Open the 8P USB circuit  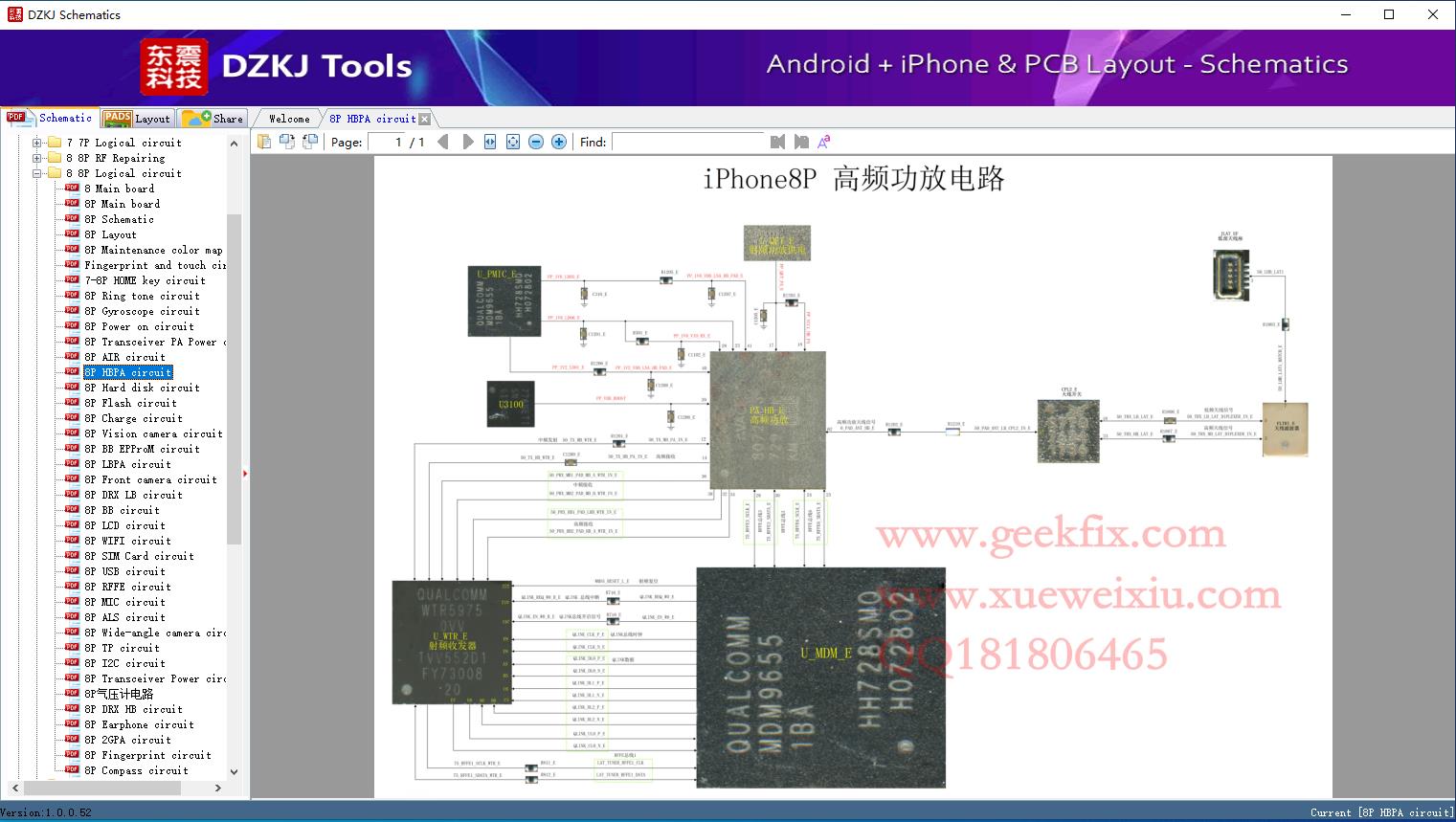(124, 571)
